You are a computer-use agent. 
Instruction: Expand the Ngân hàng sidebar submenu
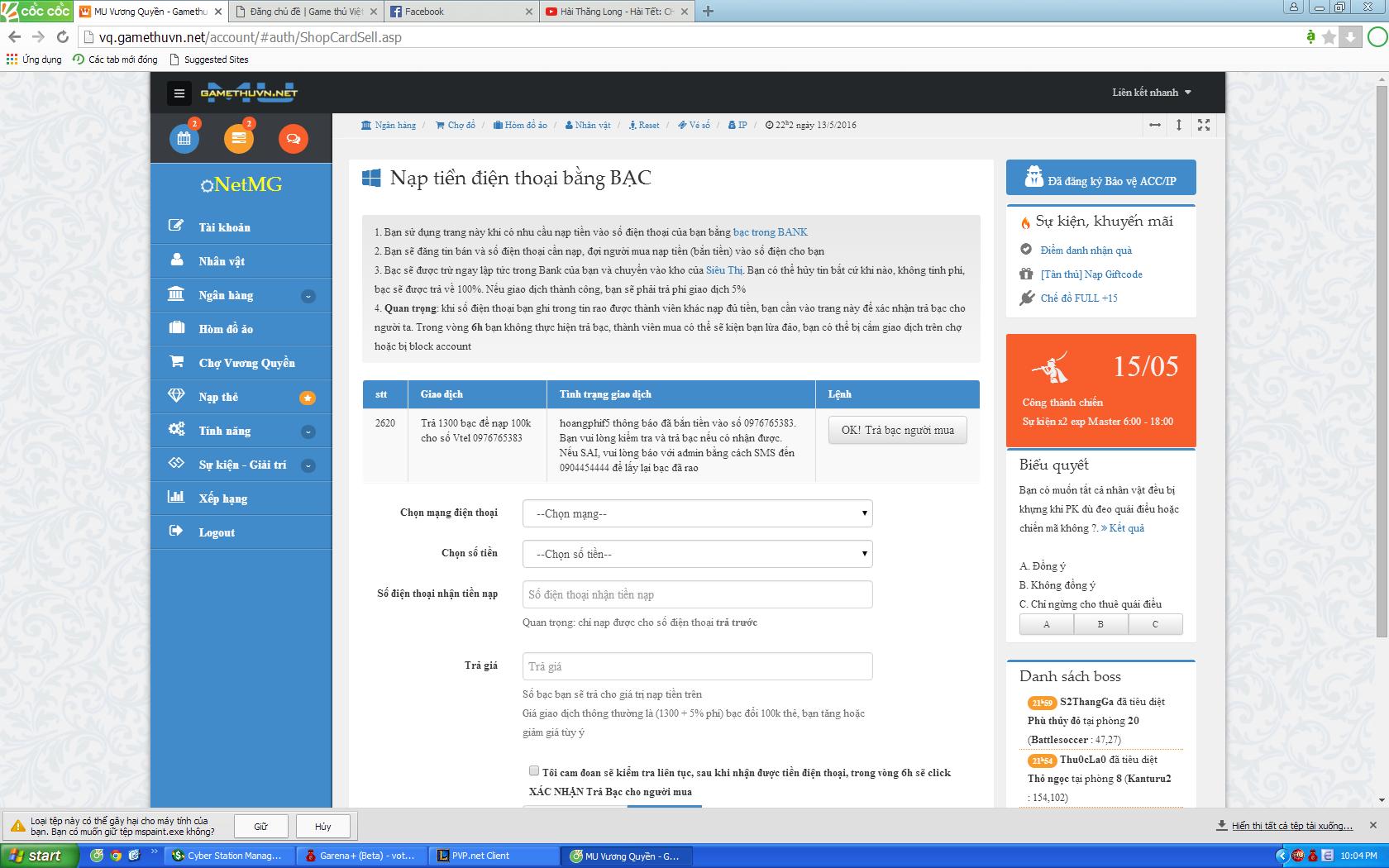click(308, 296)
